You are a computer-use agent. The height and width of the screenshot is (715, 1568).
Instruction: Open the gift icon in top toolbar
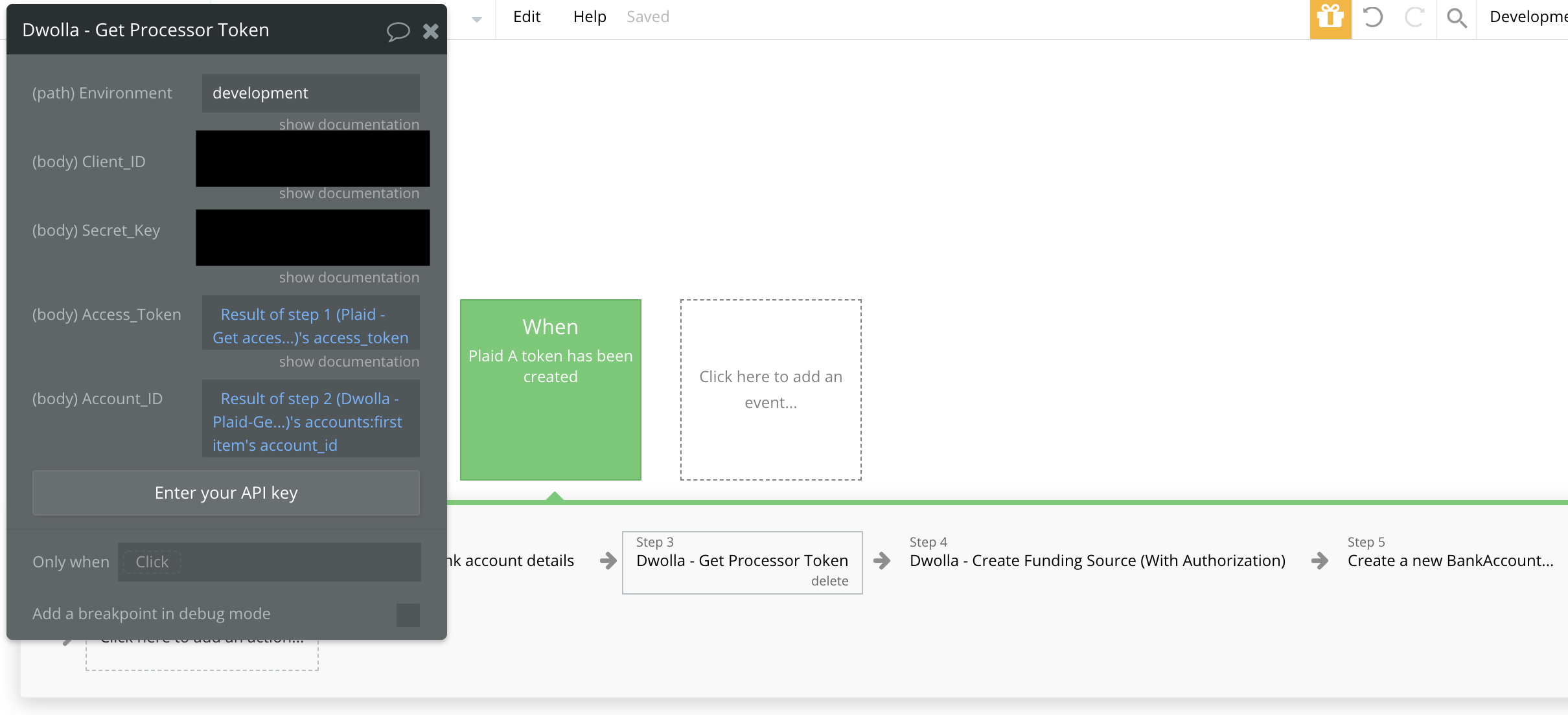tap(1330, 18)
